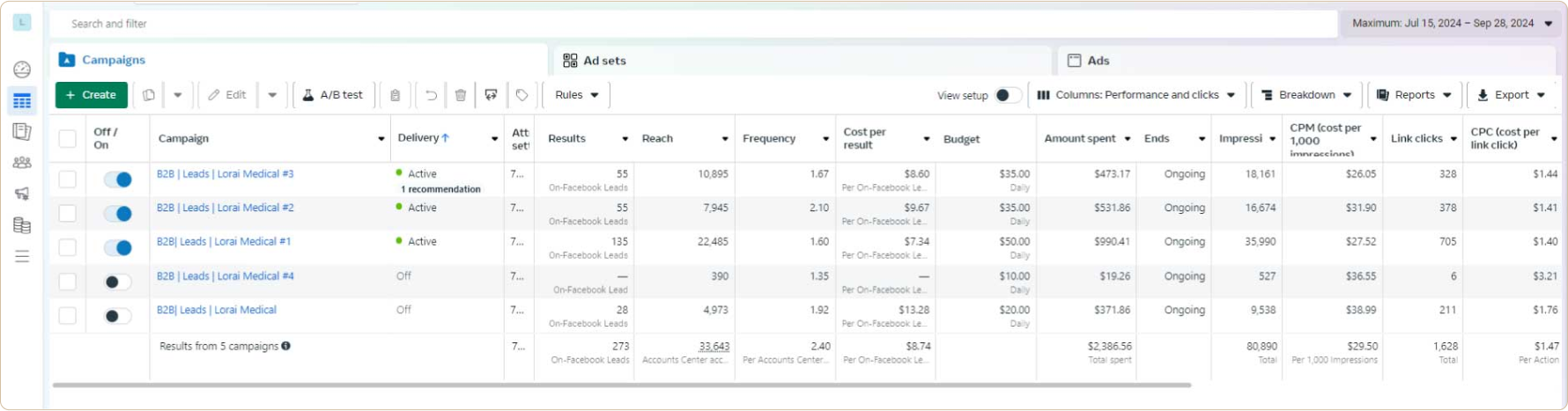The height and width of the screenshot is (411, 1568).
Task: Expand the duplicate options dropdown arrow
Action: point(178,95)
